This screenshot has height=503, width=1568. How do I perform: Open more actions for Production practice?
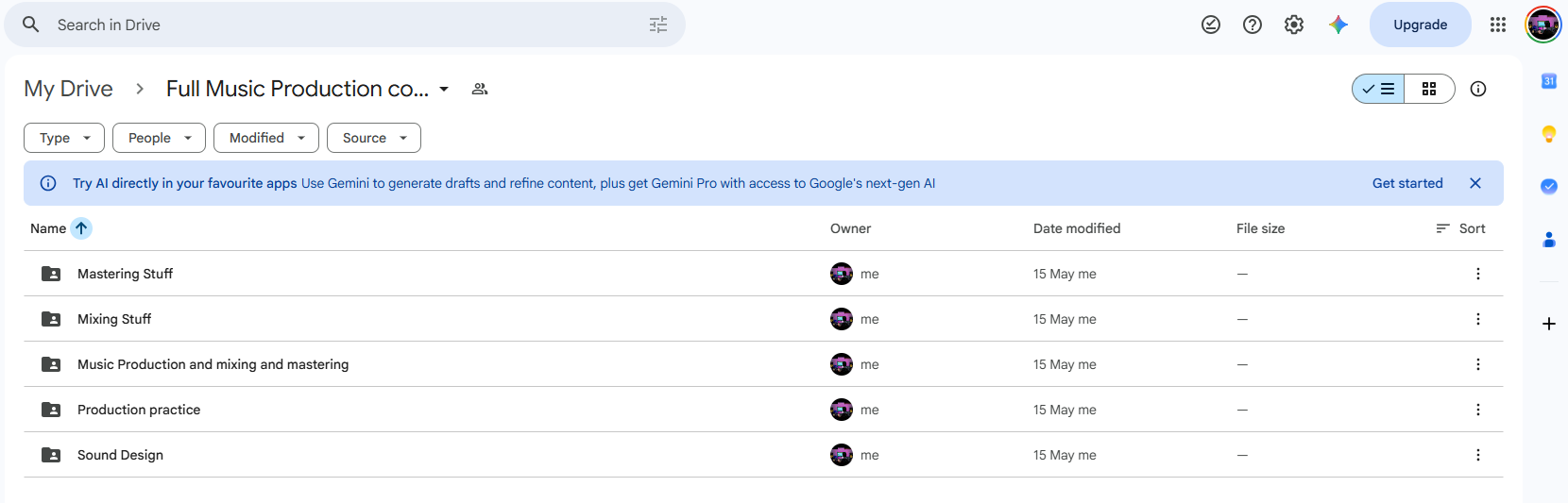[x=1478, y=410]
